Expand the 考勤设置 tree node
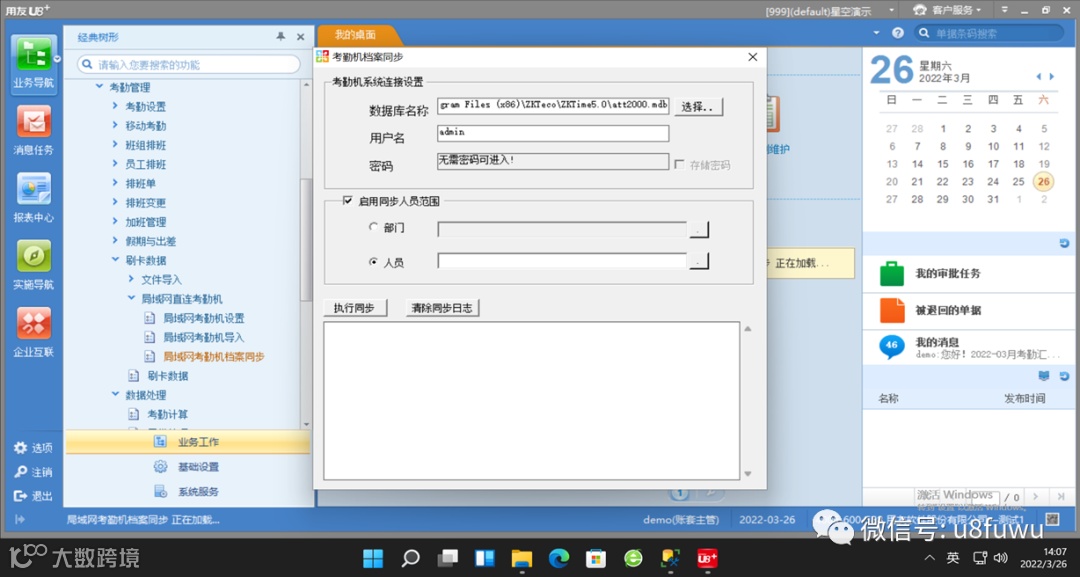The image size is (1080, 577). pyautogui.click(x=115, y=106)
